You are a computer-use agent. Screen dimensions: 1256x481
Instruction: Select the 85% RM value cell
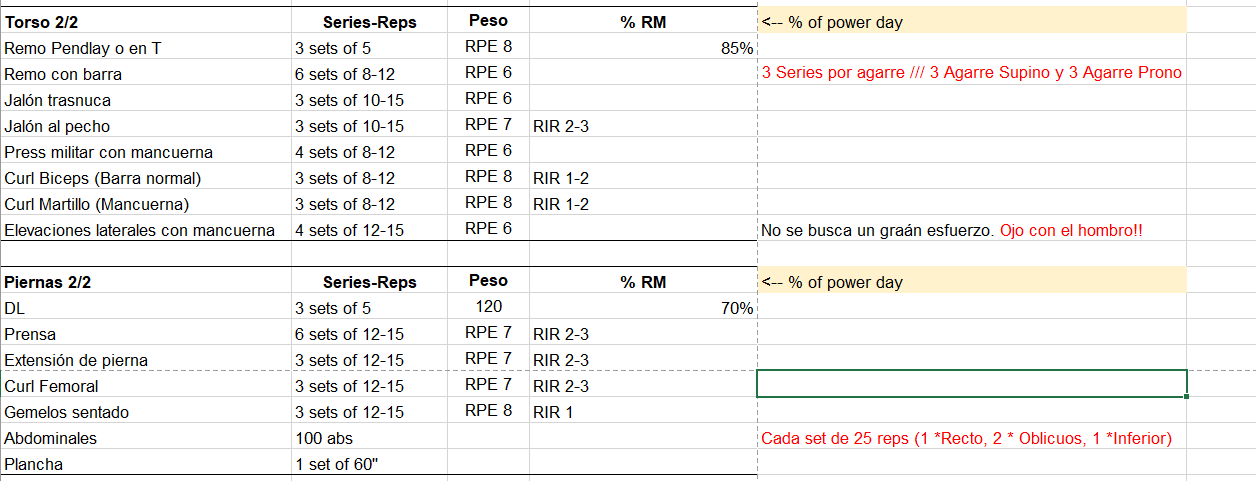pyautogui.click(x=643, y=48)
